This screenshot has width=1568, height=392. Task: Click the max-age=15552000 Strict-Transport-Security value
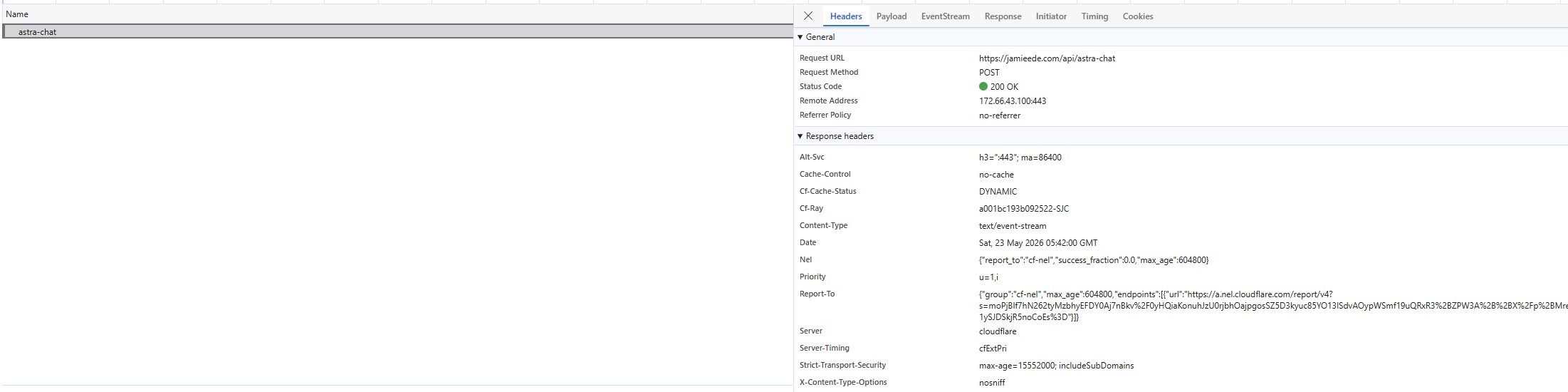click(x=1056, y=366)
